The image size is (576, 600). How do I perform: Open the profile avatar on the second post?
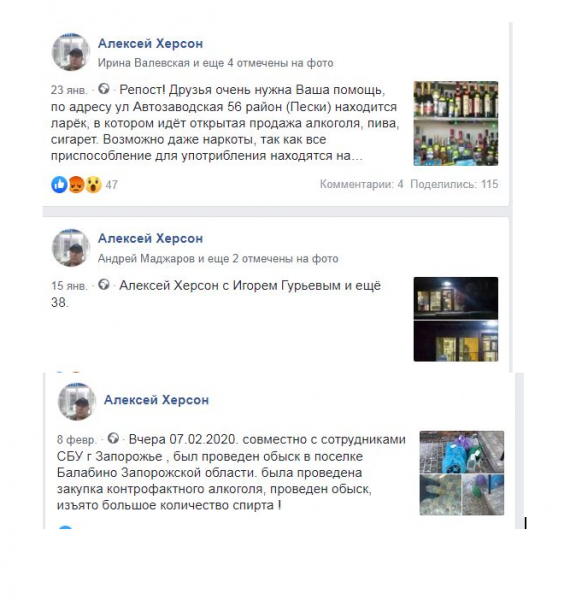coord(71,248)
